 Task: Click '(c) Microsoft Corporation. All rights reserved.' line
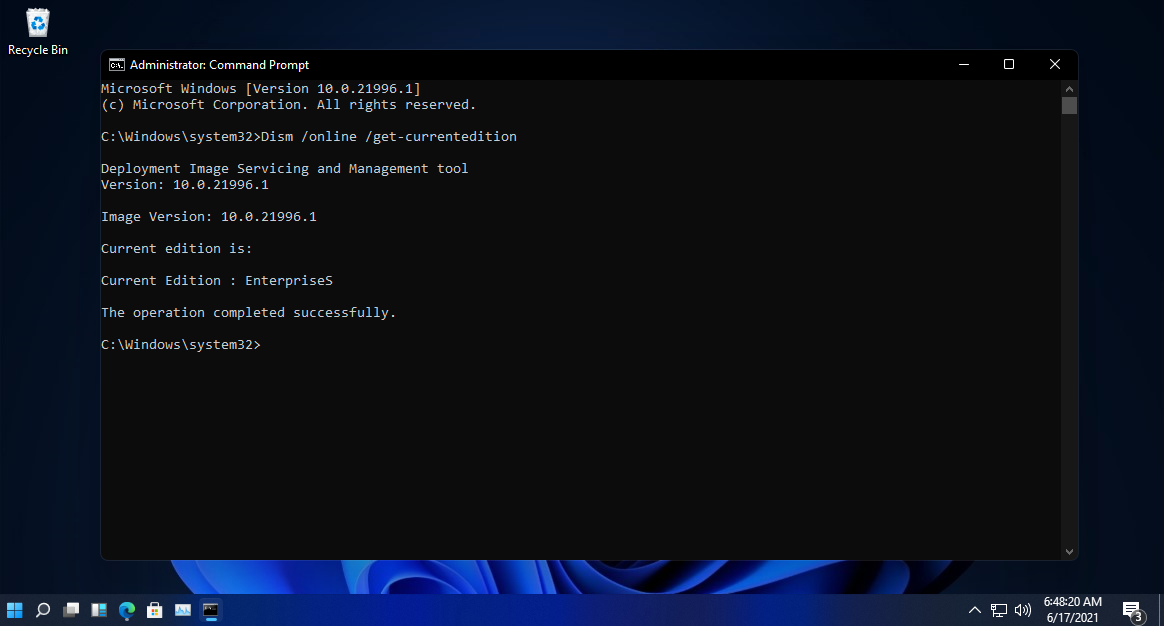(x=288, y=105)
